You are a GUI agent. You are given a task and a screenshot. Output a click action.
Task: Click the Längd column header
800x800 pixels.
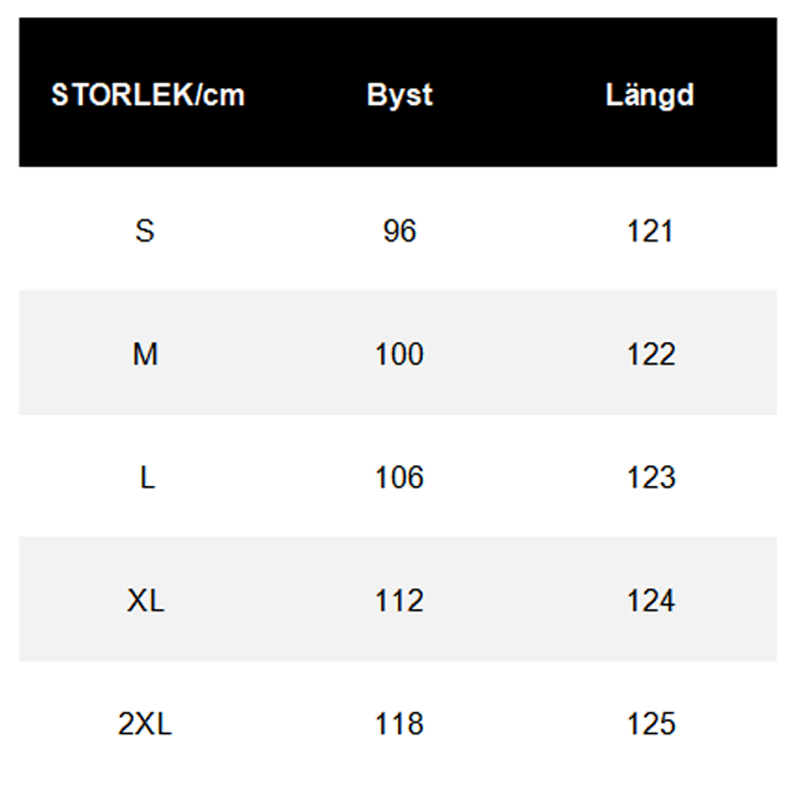650,95
